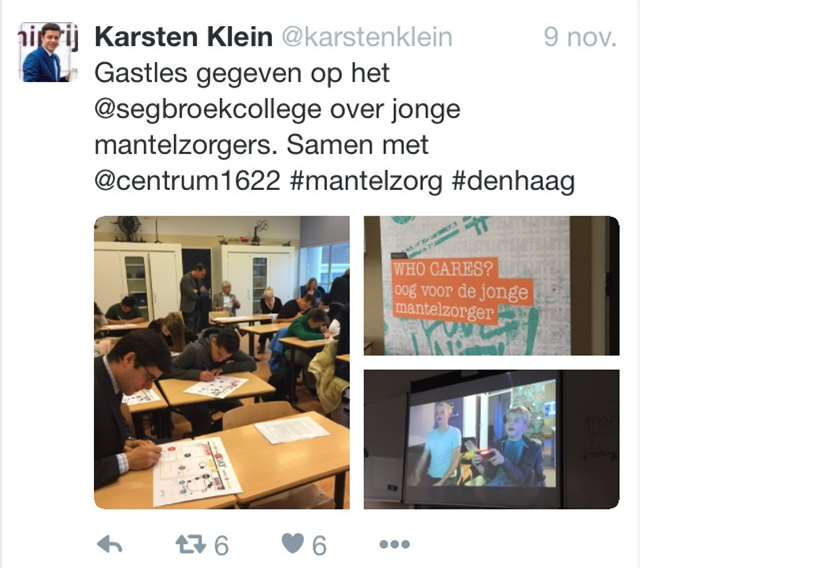Open the #denhaag hashtag
The height and width of the screenshot is (568, 814).
pos(513,181)
